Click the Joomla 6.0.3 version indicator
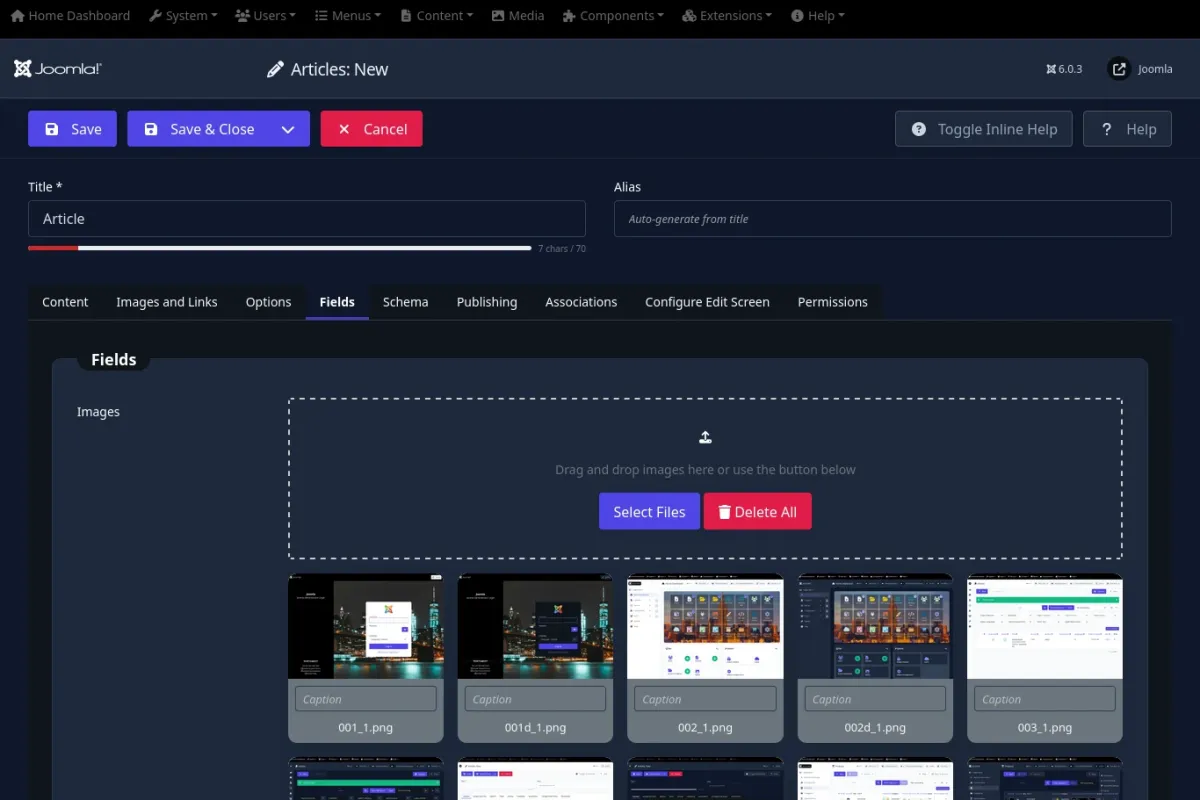1200x800 pixels. (x=1064, y=69)
